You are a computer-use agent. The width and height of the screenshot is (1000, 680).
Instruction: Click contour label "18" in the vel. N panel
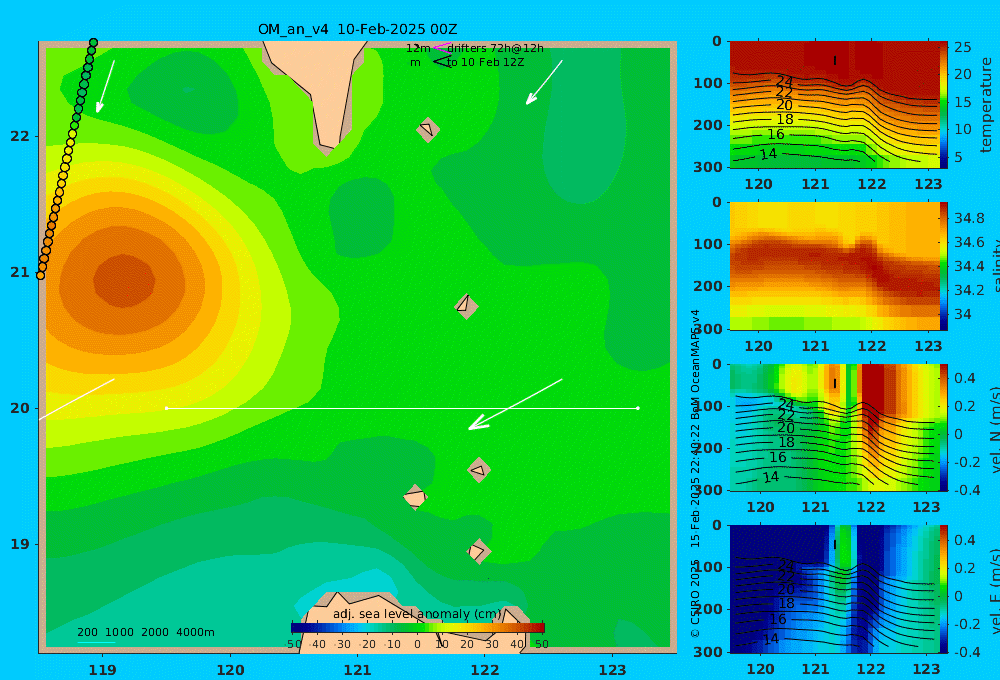tap(786, 442)
